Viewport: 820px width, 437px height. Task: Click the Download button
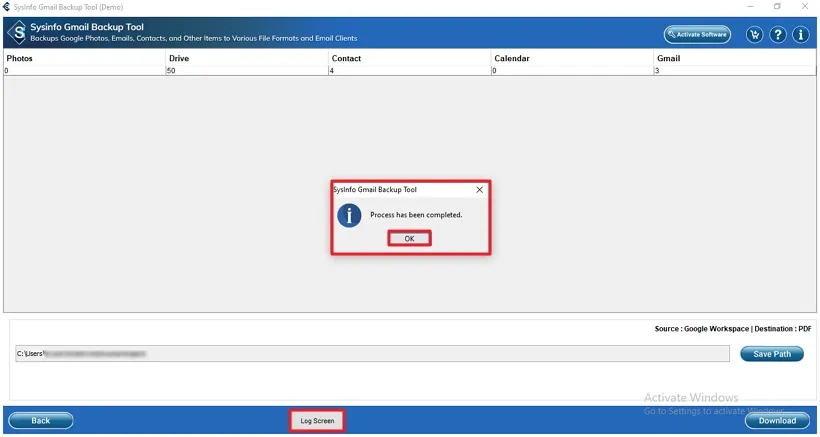777,421
